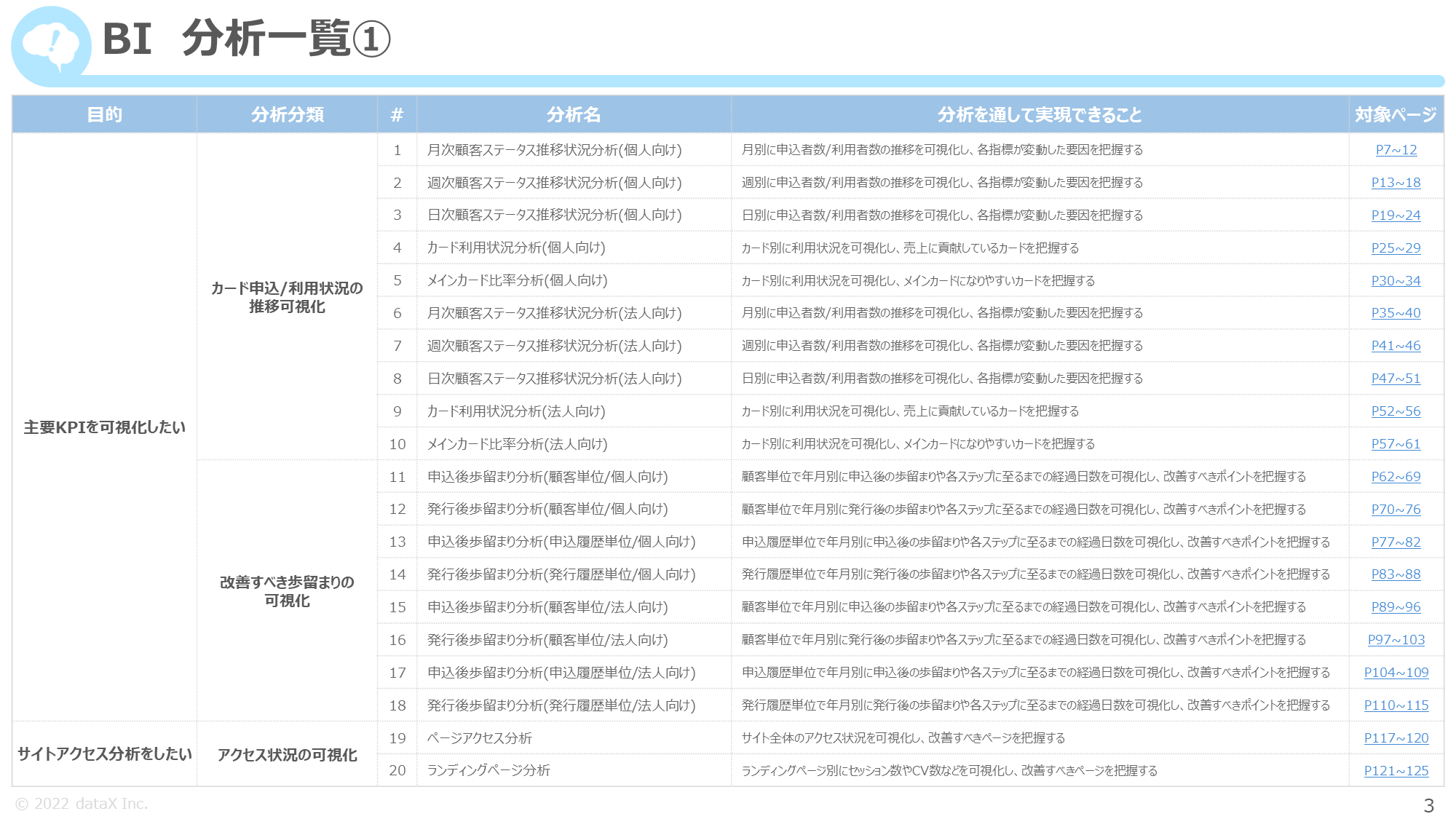Click description starting ランディングページ別にセッション数
The width and height of the screenshot is (1456, 819).
[949, 771]
